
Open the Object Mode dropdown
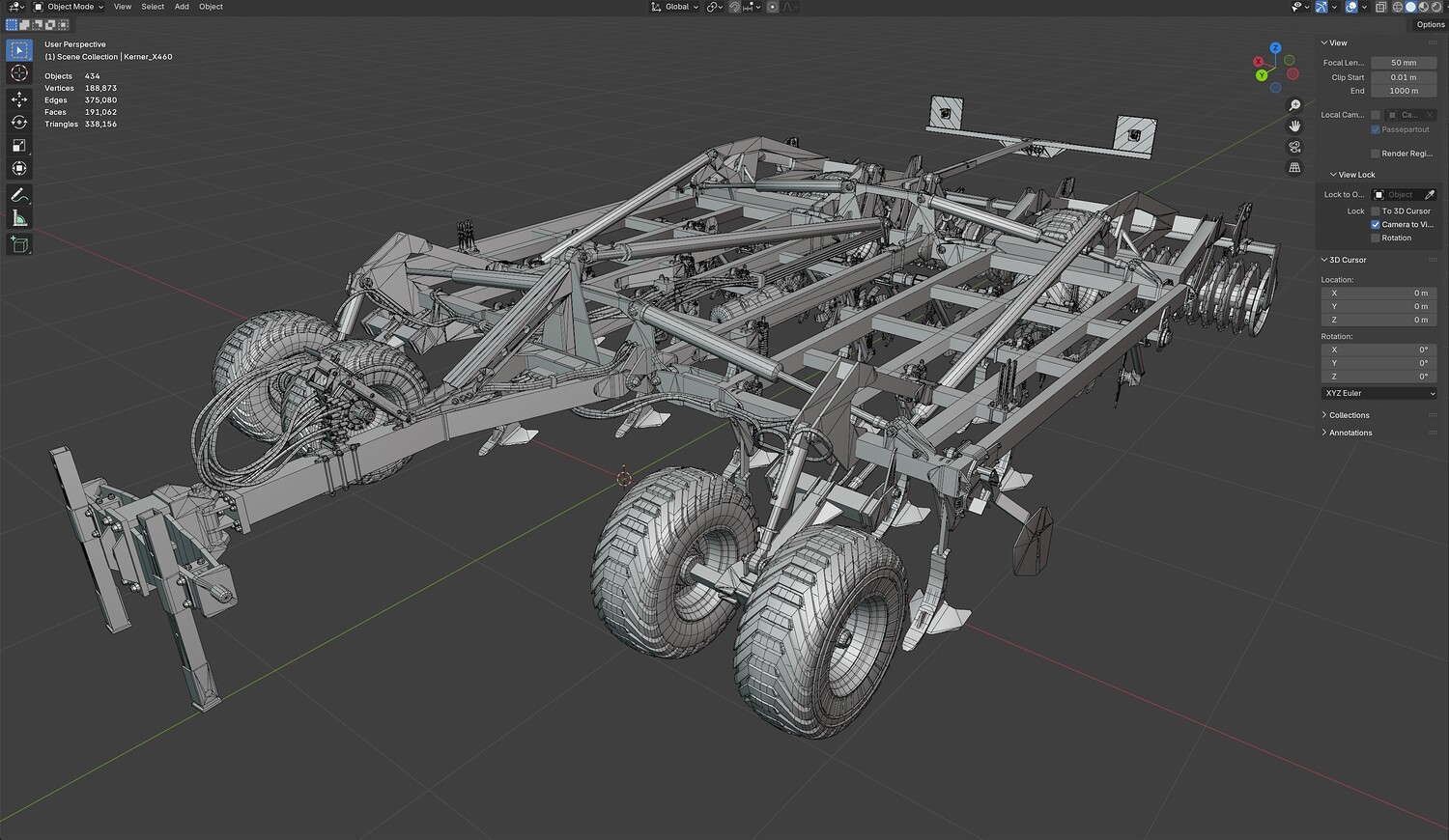(x=69, y=7)
